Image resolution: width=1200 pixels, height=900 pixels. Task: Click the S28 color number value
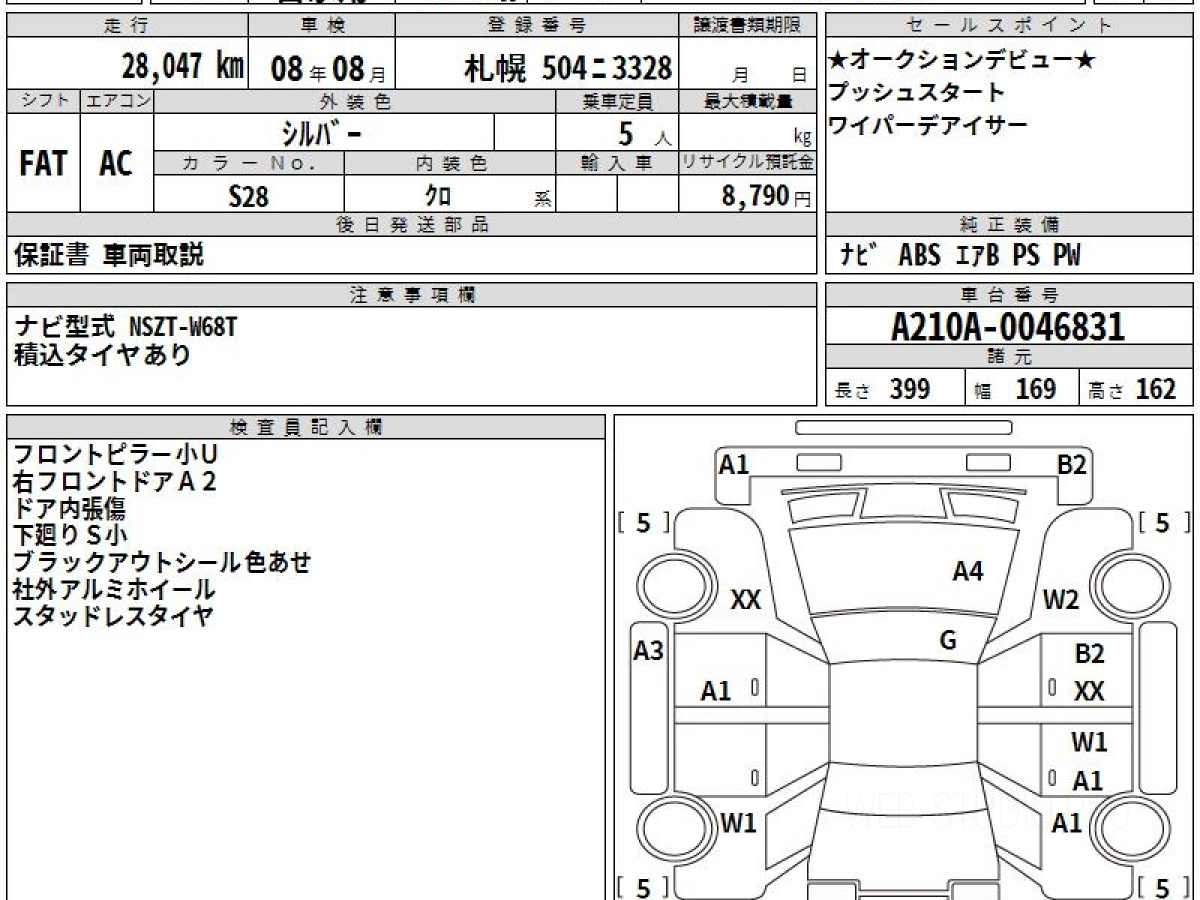(248, 196)
